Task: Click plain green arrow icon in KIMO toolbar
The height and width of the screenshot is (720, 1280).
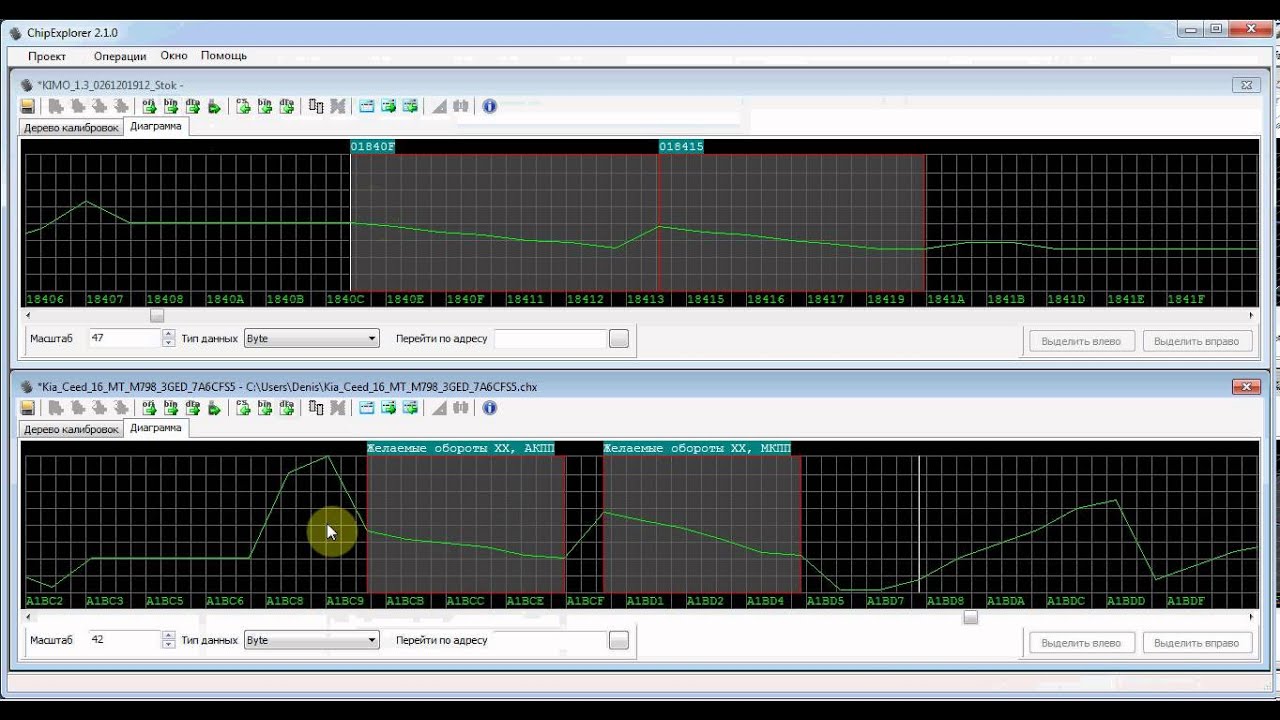Action: [x=214, y=106]
